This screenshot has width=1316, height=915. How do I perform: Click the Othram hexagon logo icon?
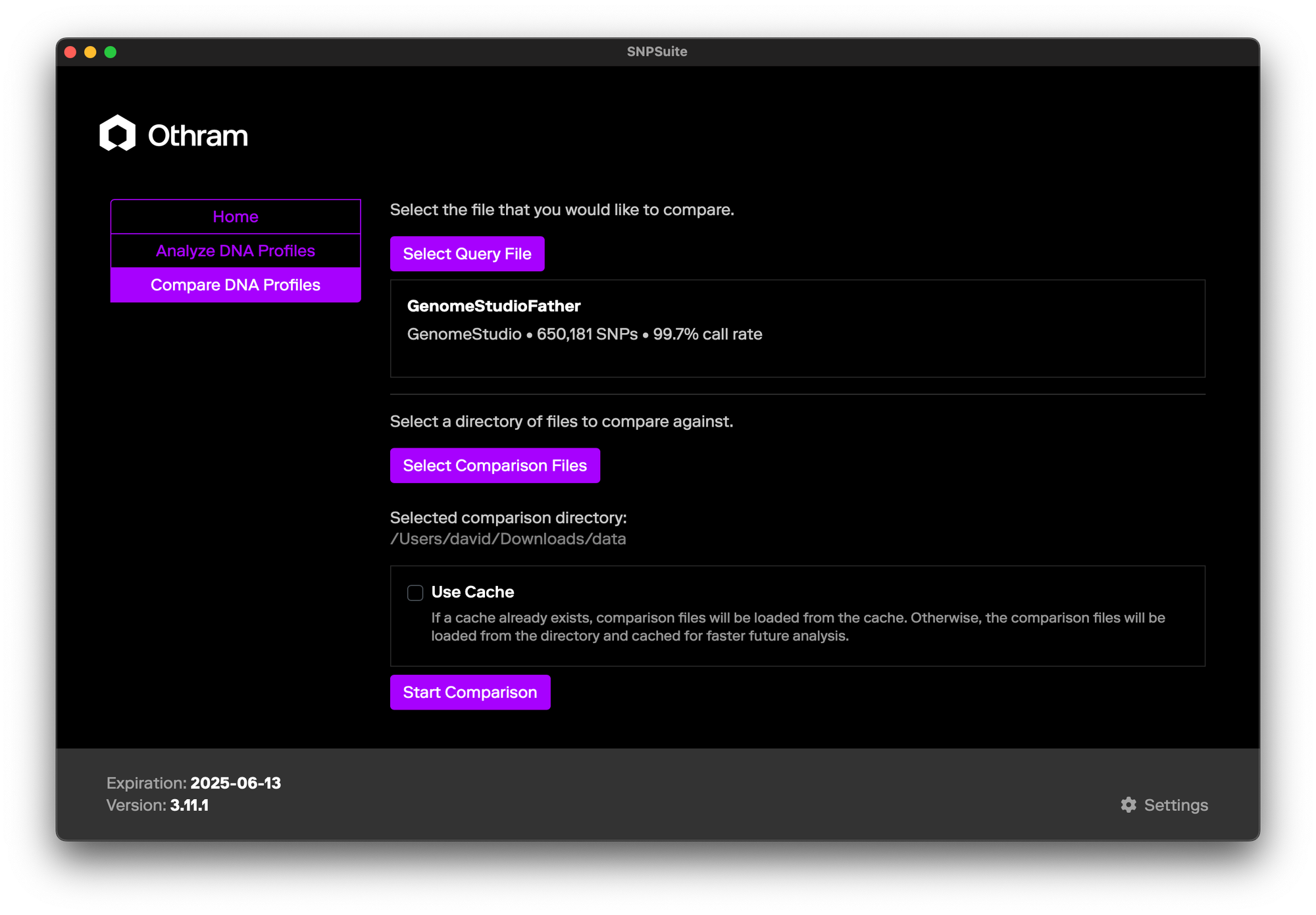[x=117, y=134]
